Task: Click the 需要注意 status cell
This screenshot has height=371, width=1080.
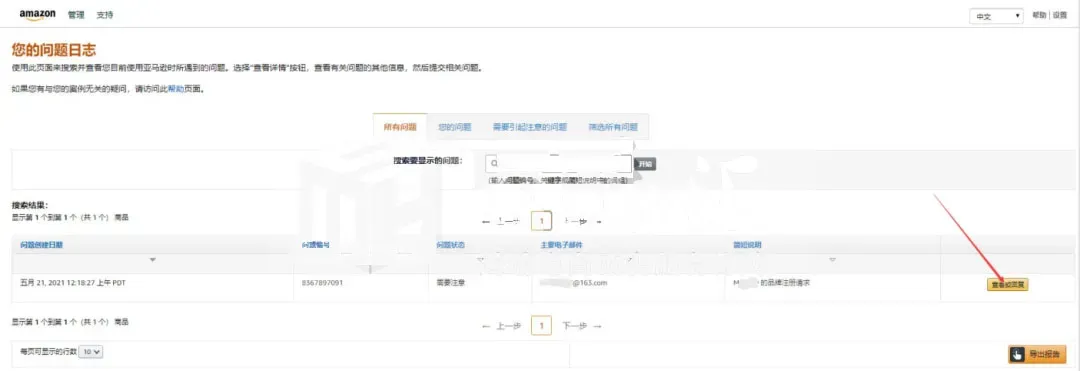Action: coord(450,283)
